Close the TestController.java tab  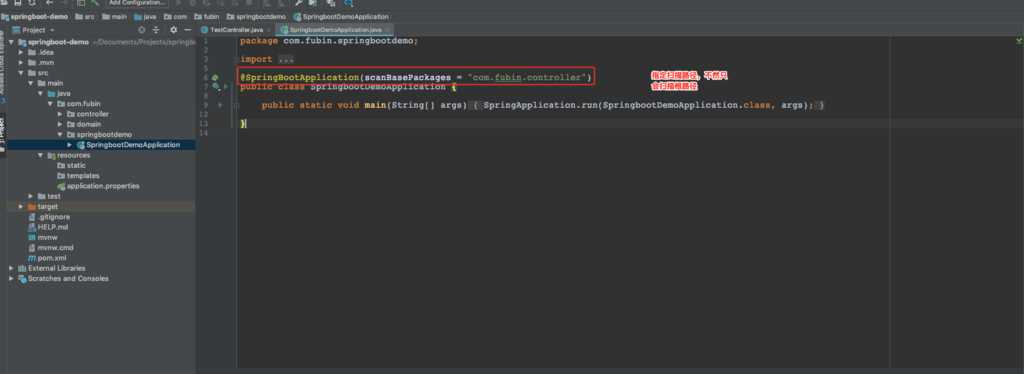(x=270, y=30)
